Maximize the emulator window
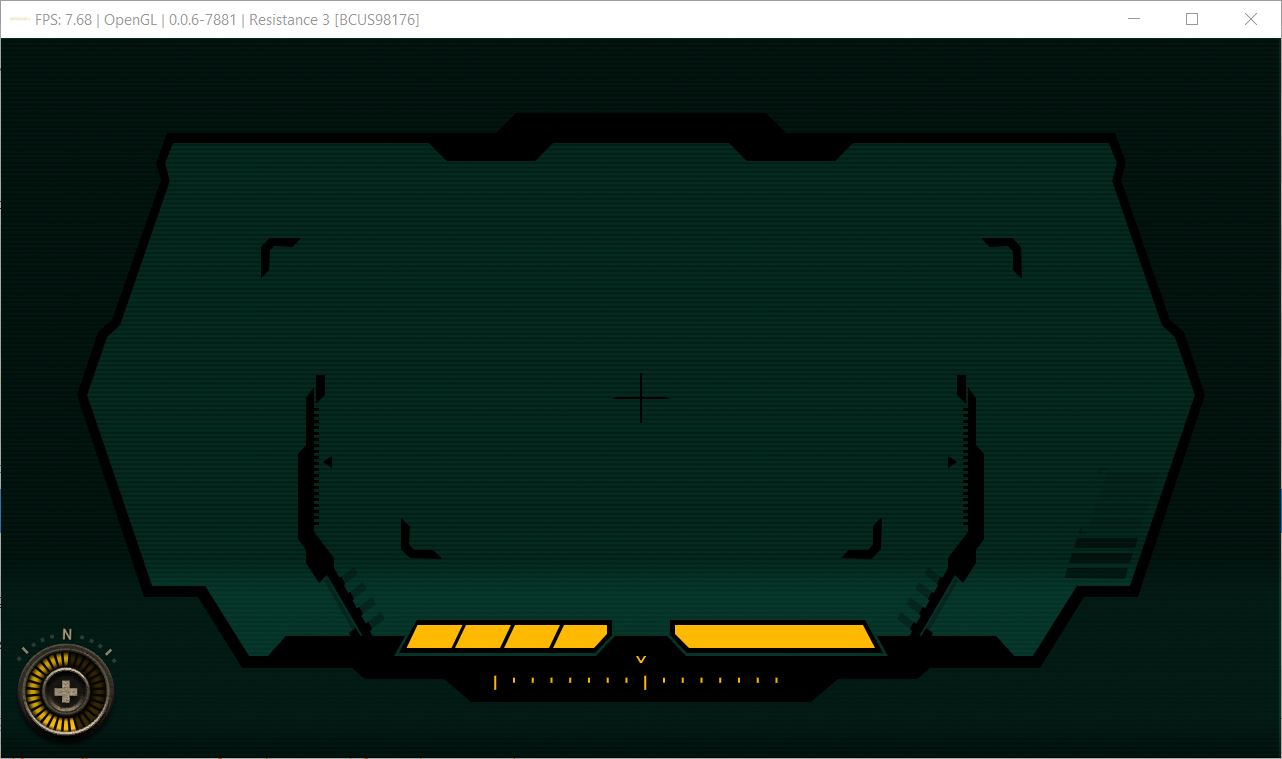The width and height of the screenshot is (1282, 759). click(1192, 19)
